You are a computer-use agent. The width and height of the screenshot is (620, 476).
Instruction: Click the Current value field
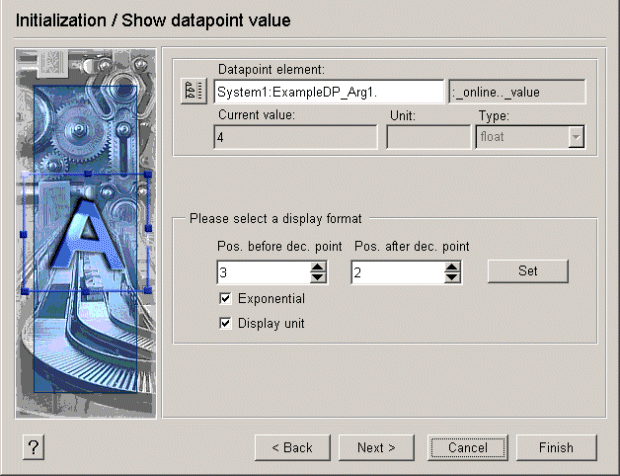295,138
